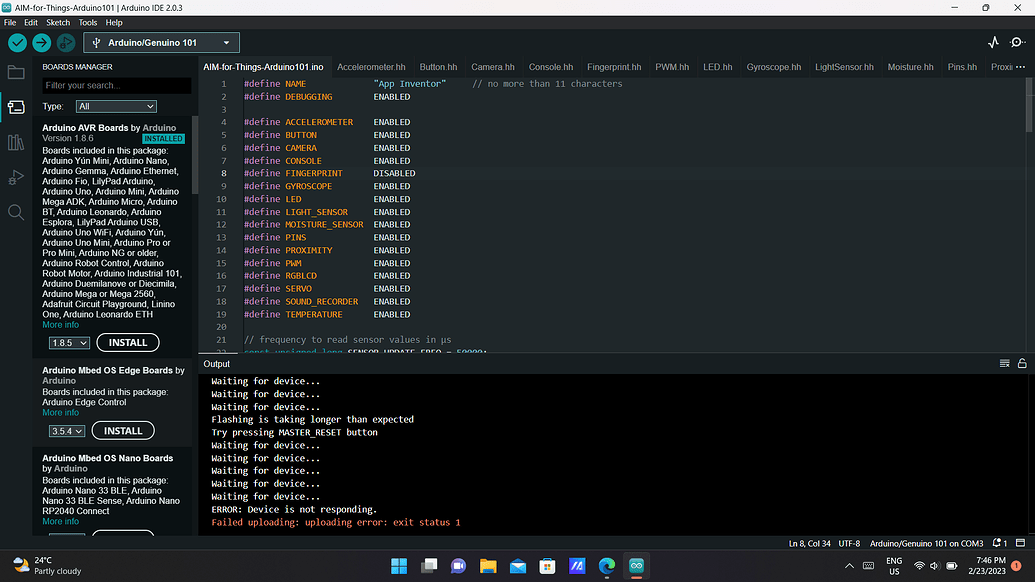
Task: Start debugging with the debug toolbar icon
Action: point(66,43)
